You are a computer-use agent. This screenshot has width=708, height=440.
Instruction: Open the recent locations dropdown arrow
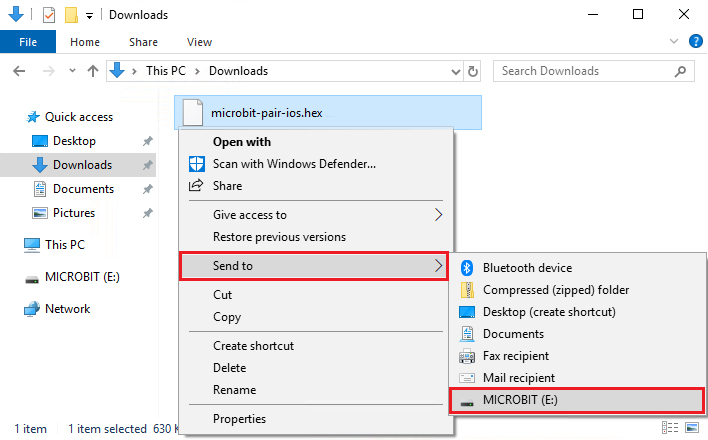click(72, 71)
